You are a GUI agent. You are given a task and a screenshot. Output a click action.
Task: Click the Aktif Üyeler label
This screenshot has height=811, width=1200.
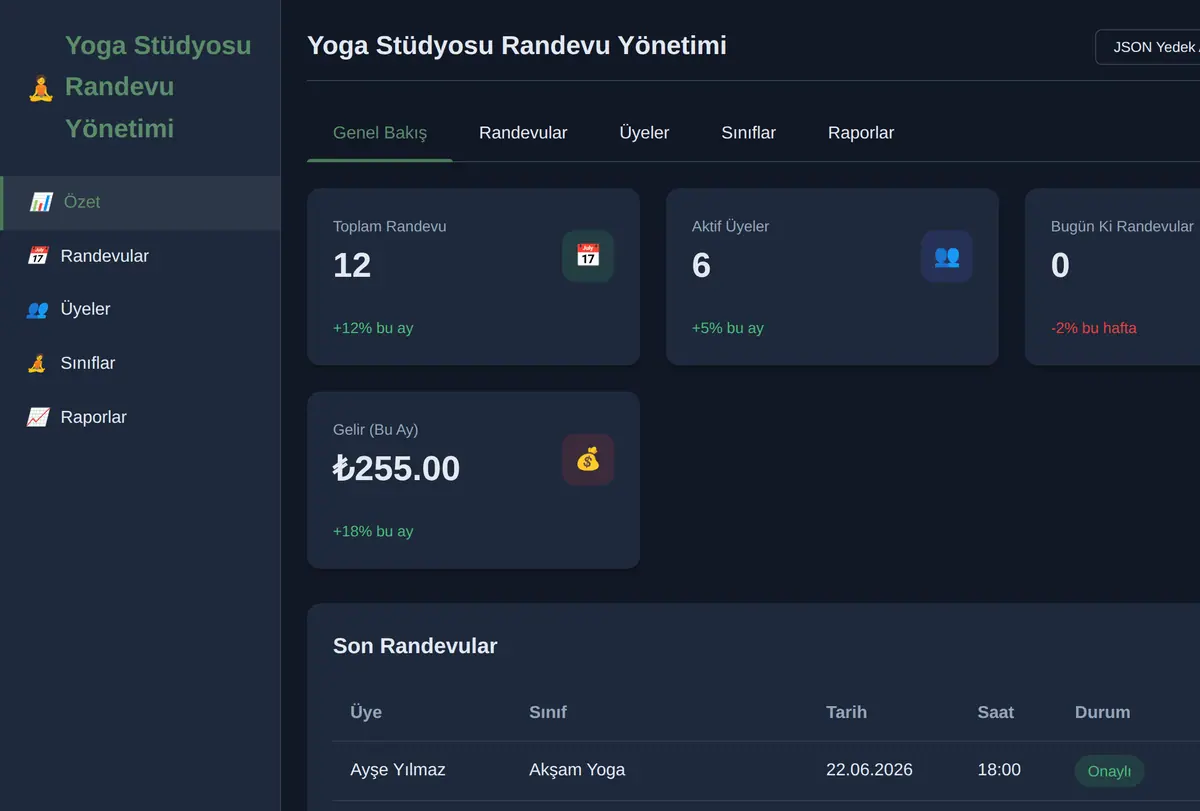click(x=731, y=227)
